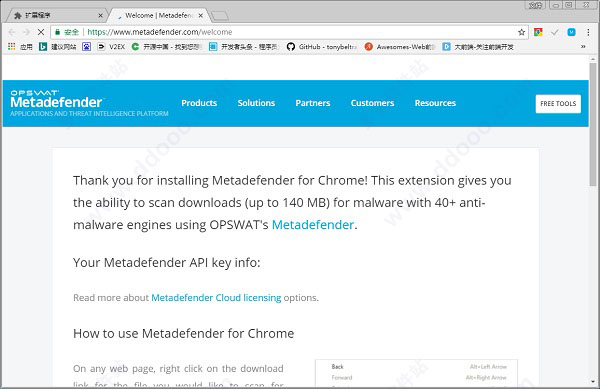
Task: Open the green C bookmark for 开源中国
Action: [167, 47]
